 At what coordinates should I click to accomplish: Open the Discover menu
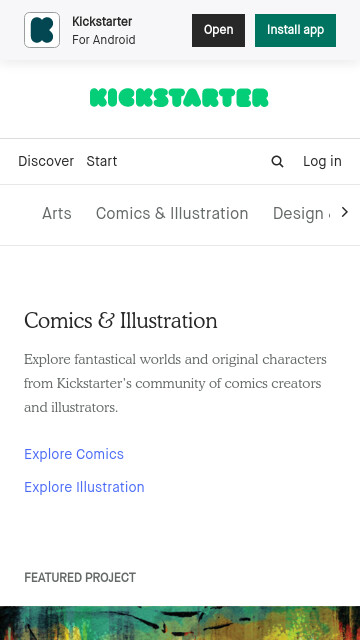point(46,161)
